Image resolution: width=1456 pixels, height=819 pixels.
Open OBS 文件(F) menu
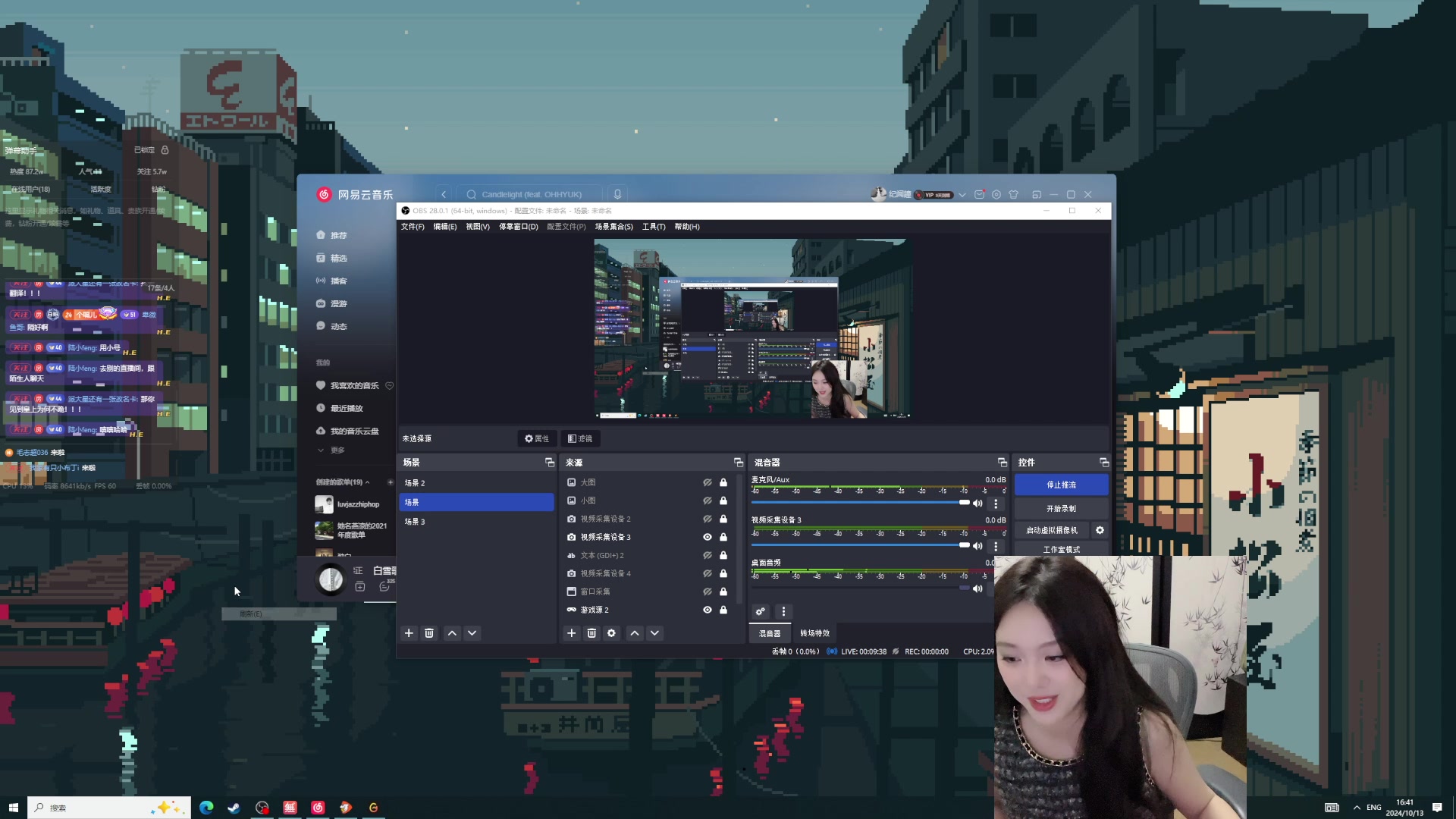[413, 227]
